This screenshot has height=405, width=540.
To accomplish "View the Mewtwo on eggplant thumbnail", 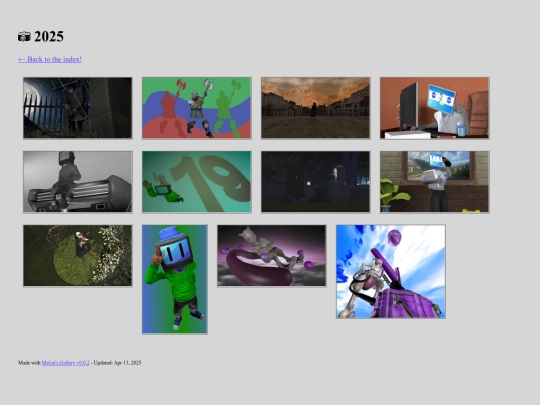I will pyautogui.click(x=272, y=256).
